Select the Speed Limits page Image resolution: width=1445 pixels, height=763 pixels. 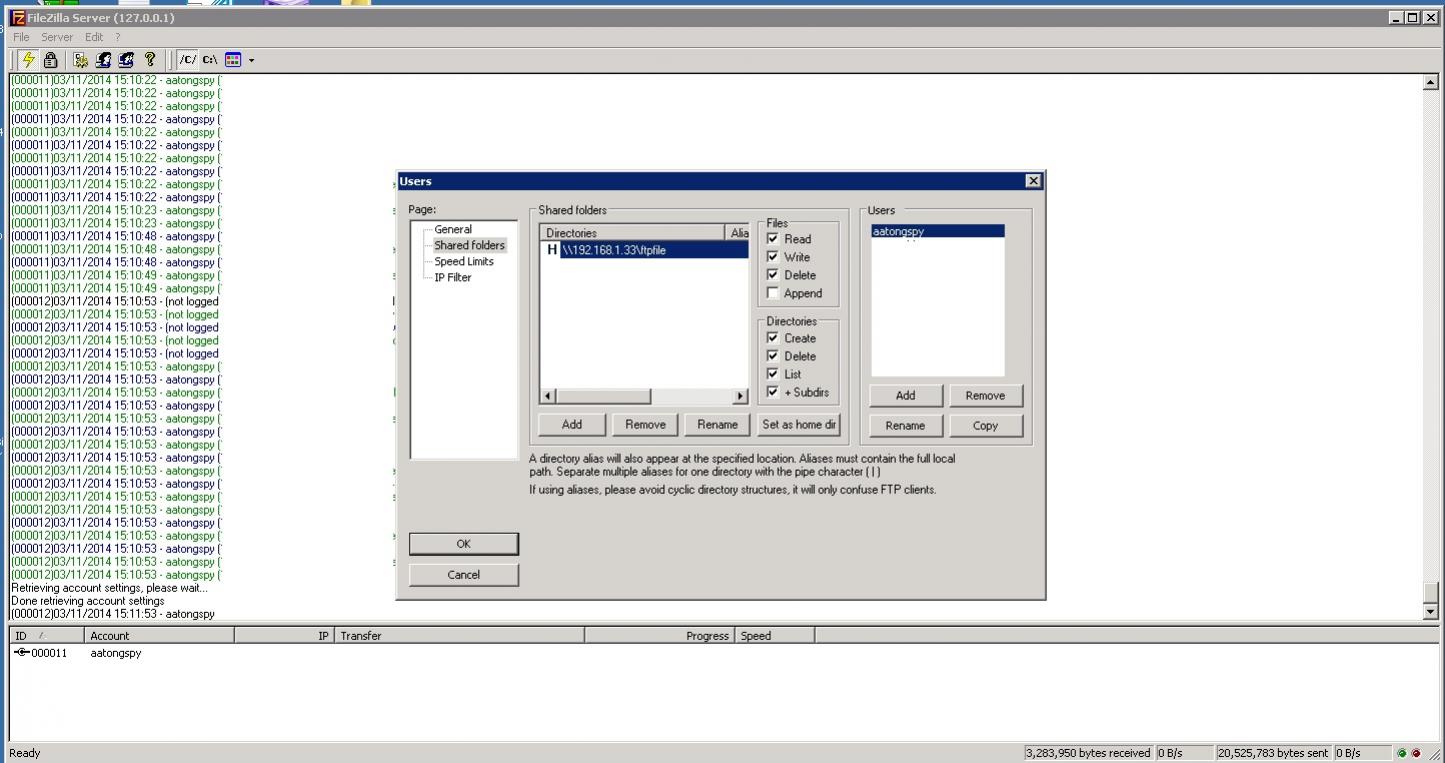[464, 261]
